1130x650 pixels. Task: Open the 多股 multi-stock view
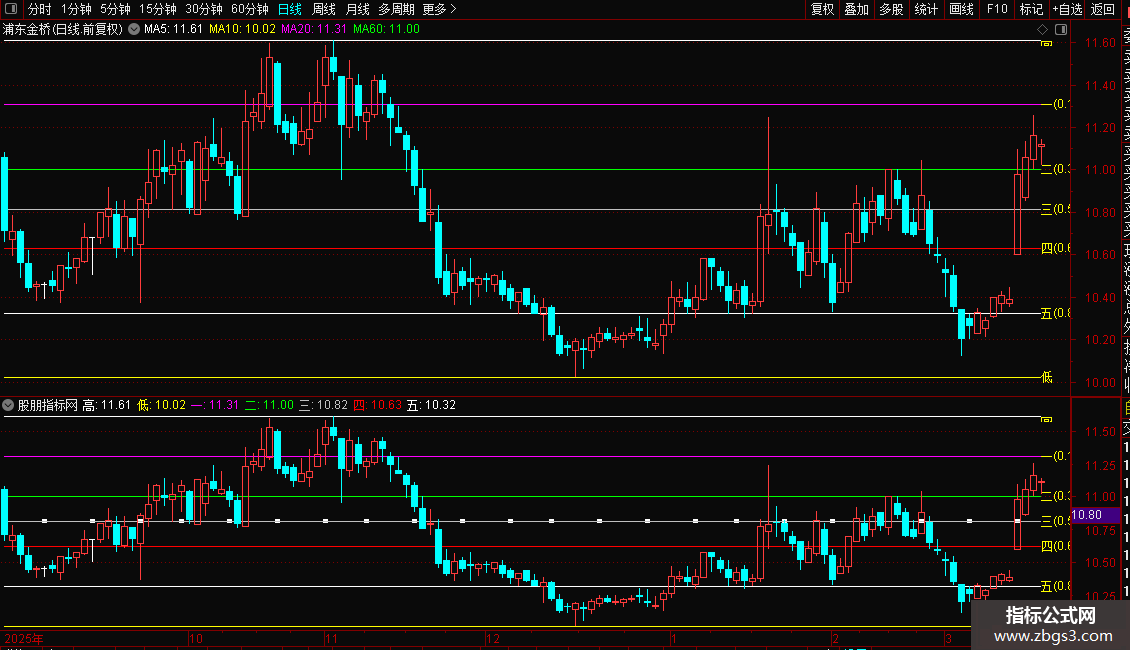(x=891, y=9)
